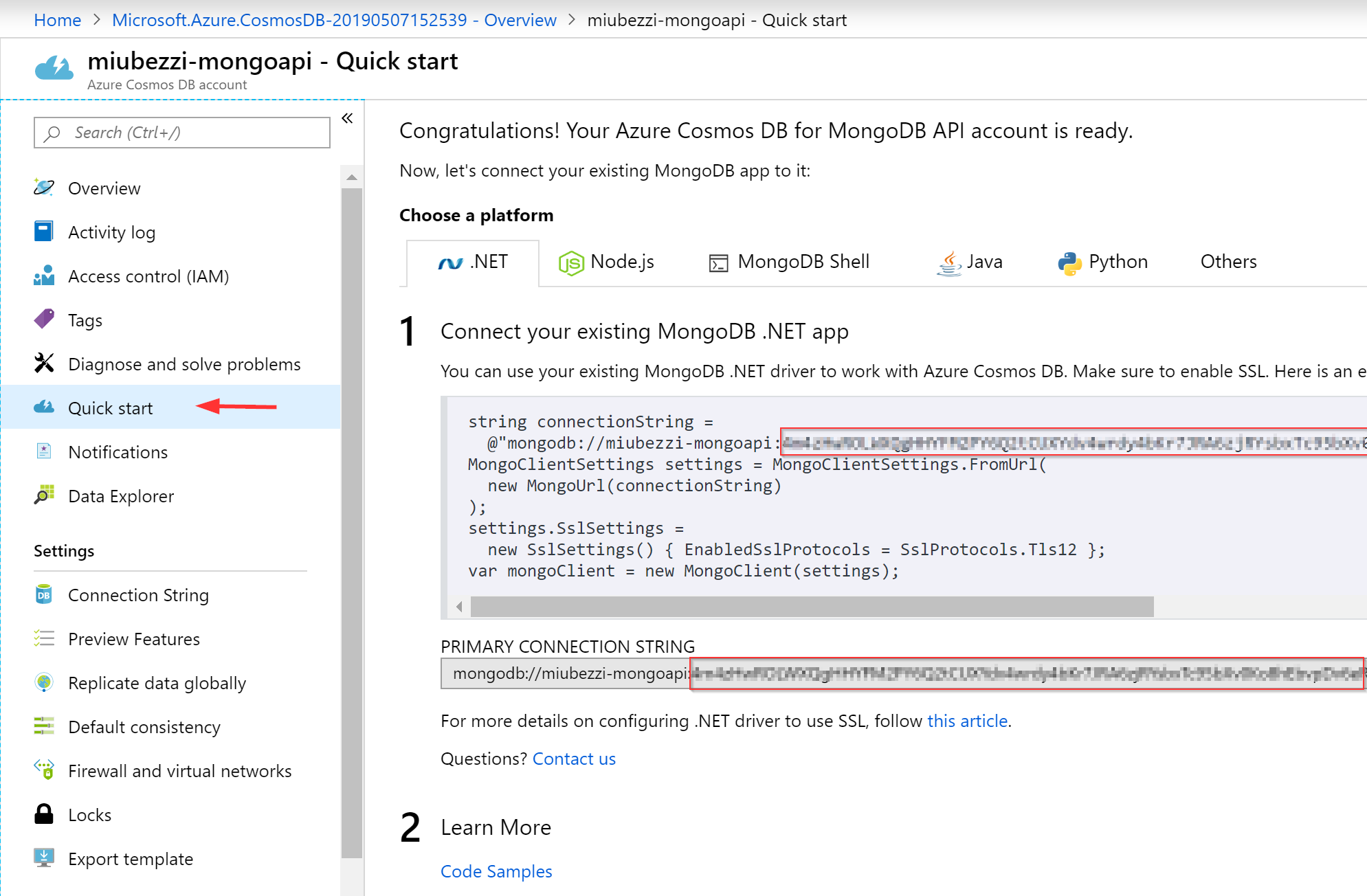Click the Contact us link
This screenshot has width=1367, height=896.
[574, 759]
